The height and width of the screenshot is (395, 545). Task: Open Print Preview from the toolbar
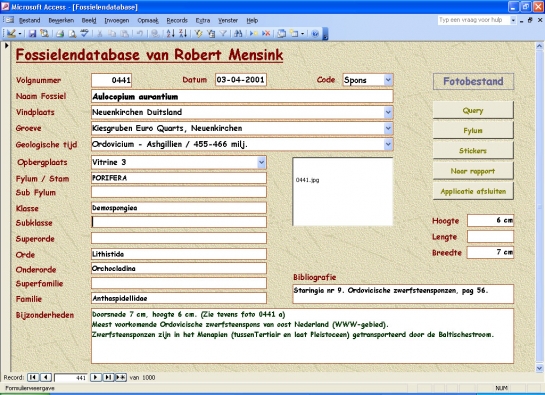coord(72,33)
